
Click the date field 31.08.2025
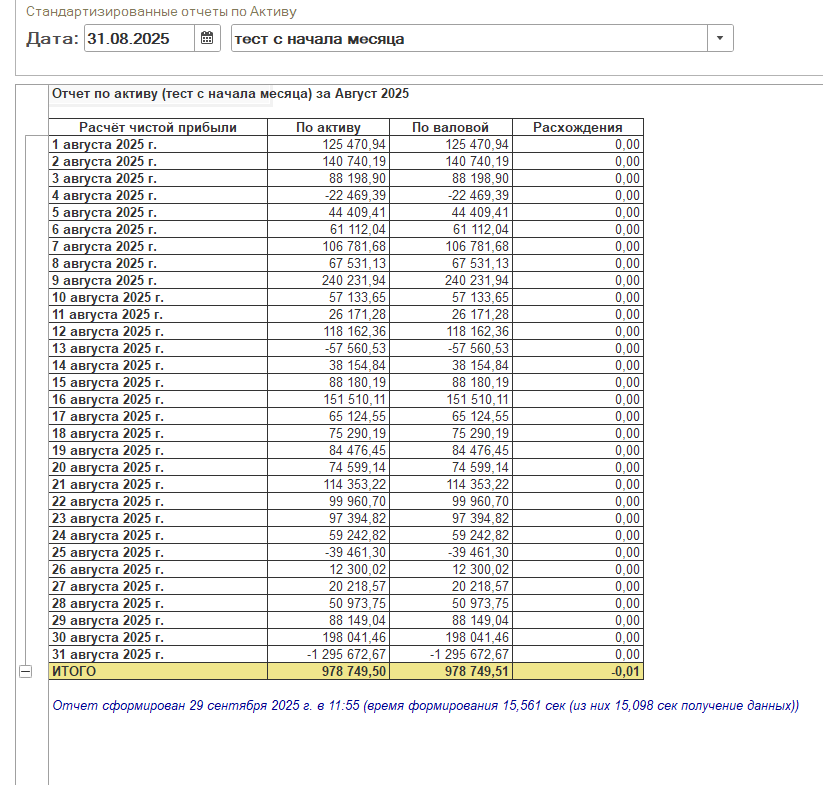click(139, 38)
